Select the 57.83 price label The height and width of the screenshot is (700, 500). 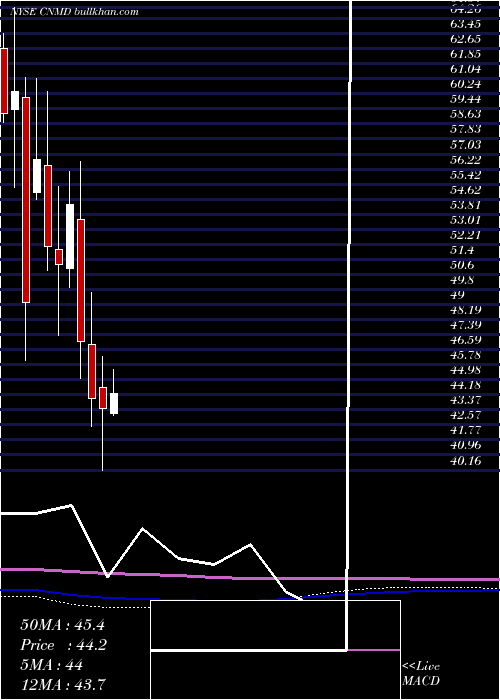point(466,129)
